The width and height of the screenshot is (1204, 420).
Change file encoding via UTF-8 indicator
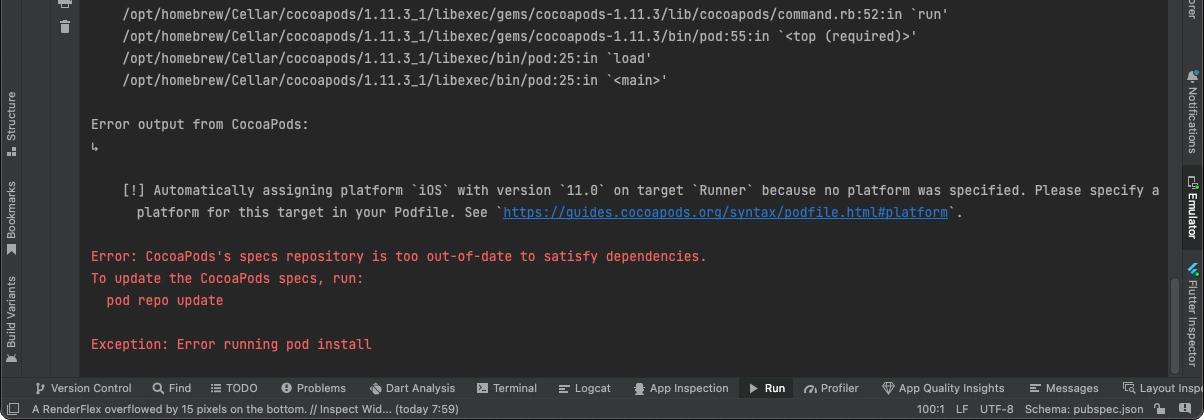click(x=996, y=409)
